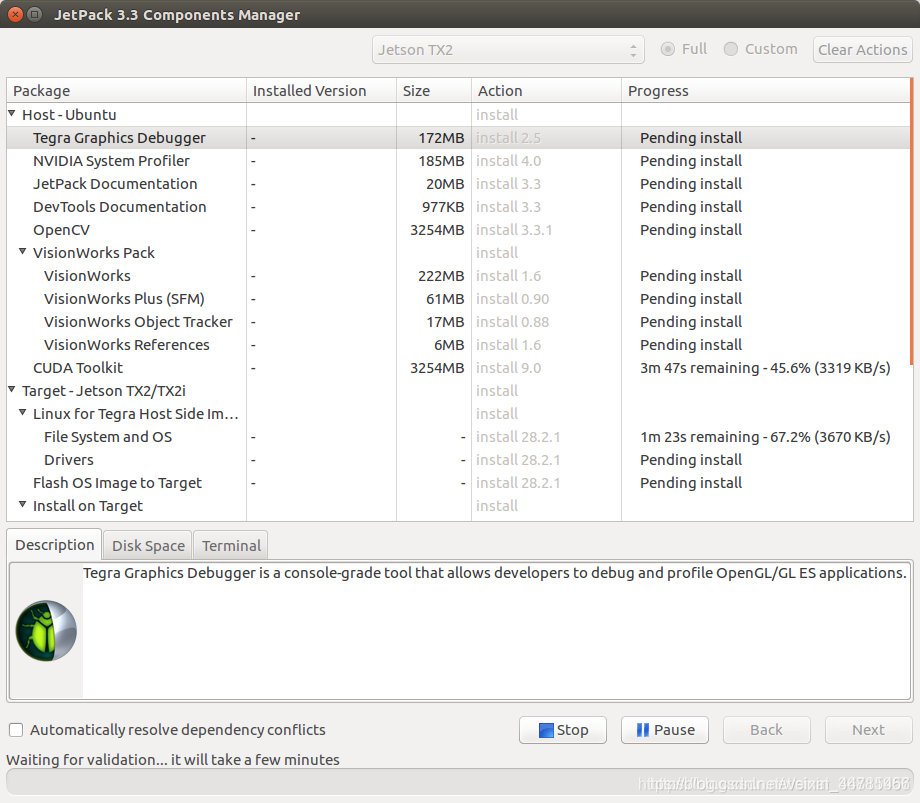The image size is (920, 803).
Task: Select the Flash OS Image to Target row
Action: (458, 483)
